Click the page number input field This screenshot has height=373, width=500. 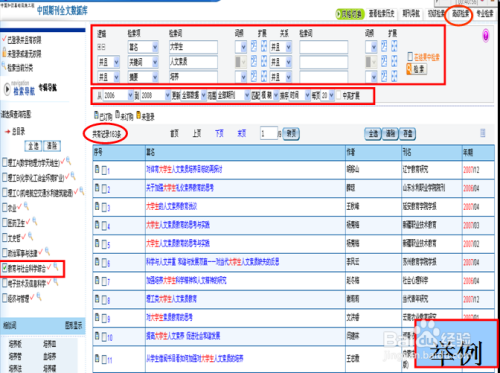point(269,134)
